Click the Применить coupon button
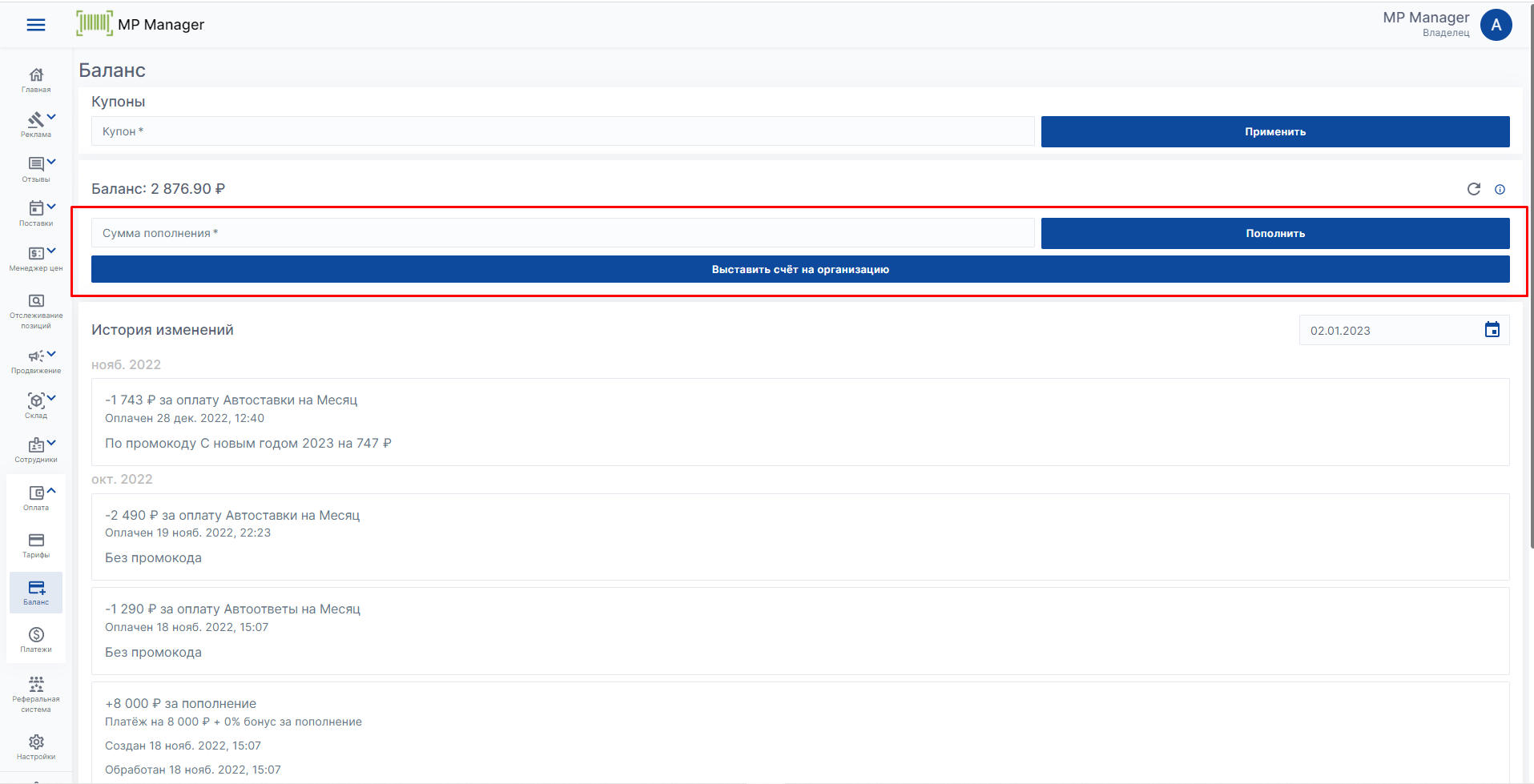 [x=1274, y=132]
